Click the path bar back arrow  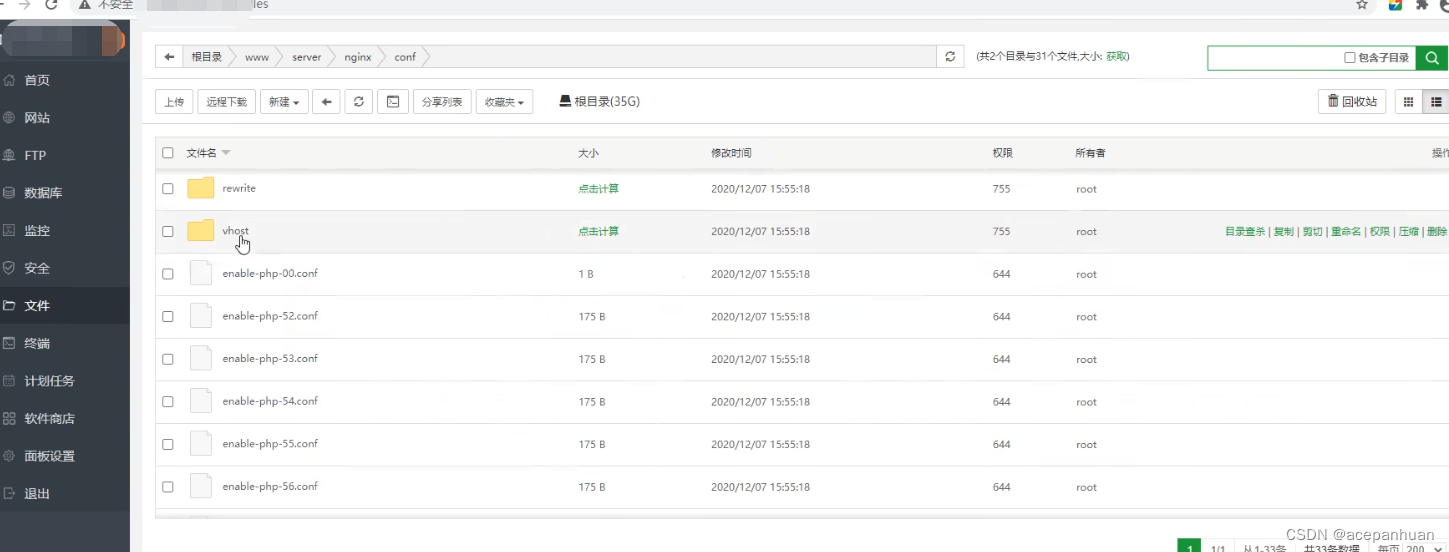click(x=169, y=57)
